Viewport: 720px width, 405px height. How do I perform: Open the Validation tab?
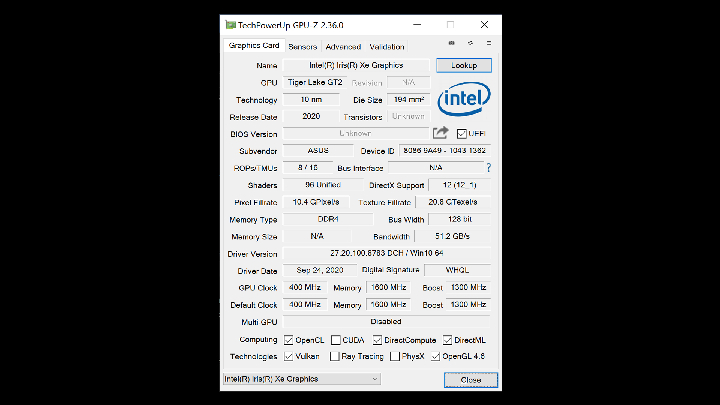point(387,47)
